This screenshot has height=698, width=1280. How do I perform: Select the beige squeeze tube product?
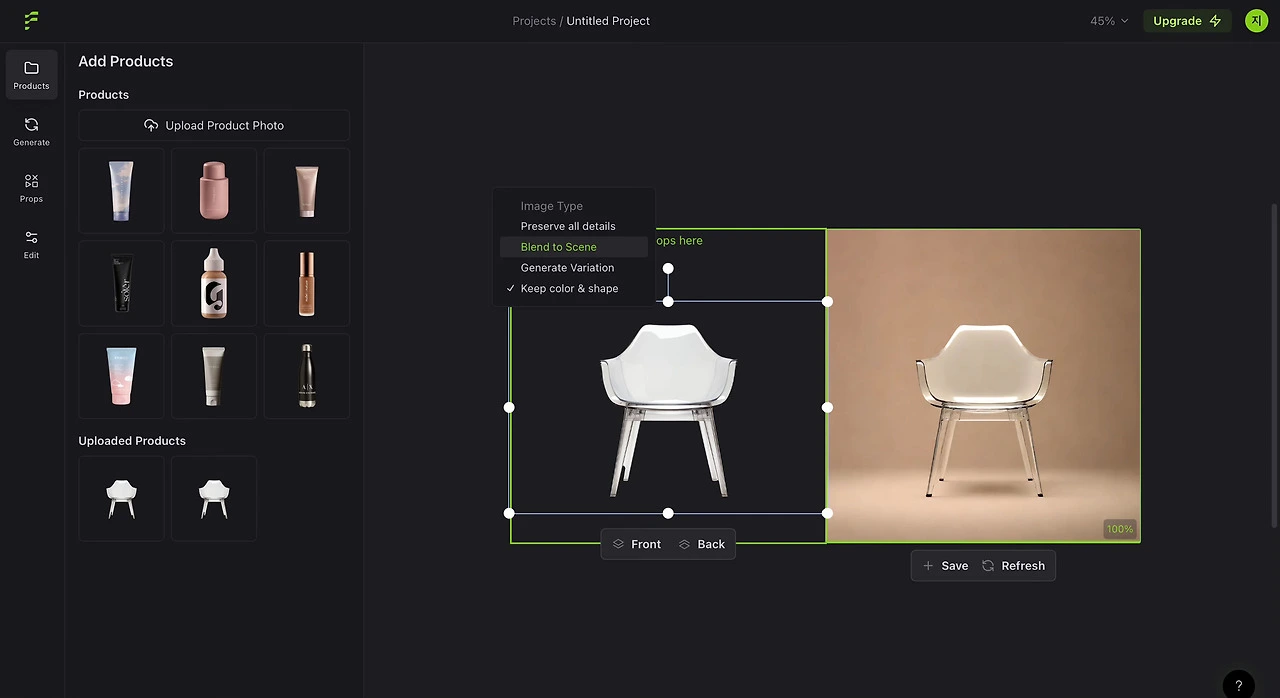307,191
